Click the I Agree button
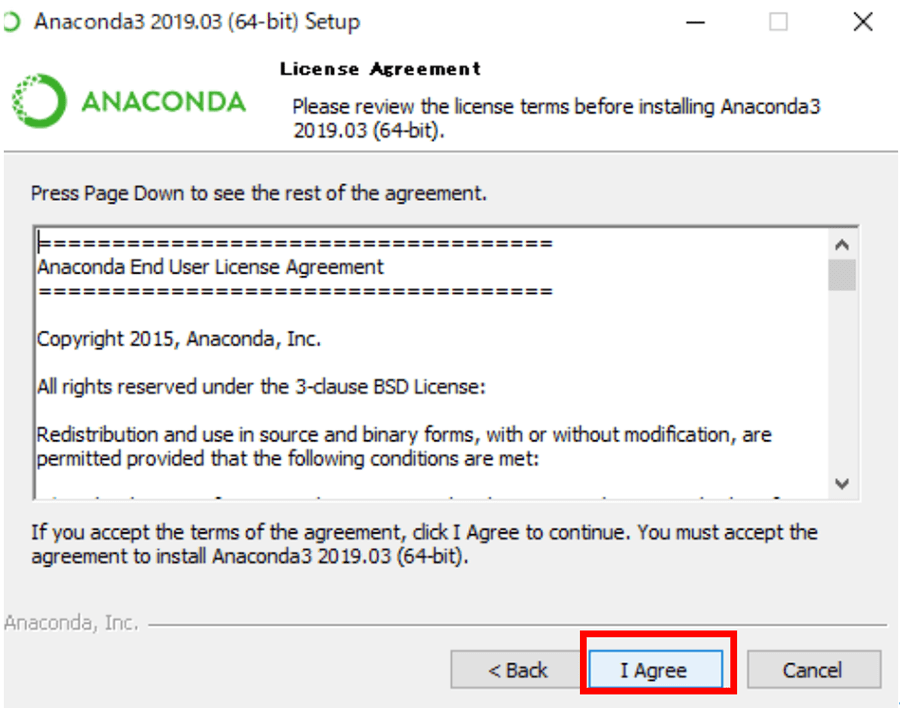Viewport: 900px width, 709px height. coord(655,669)
